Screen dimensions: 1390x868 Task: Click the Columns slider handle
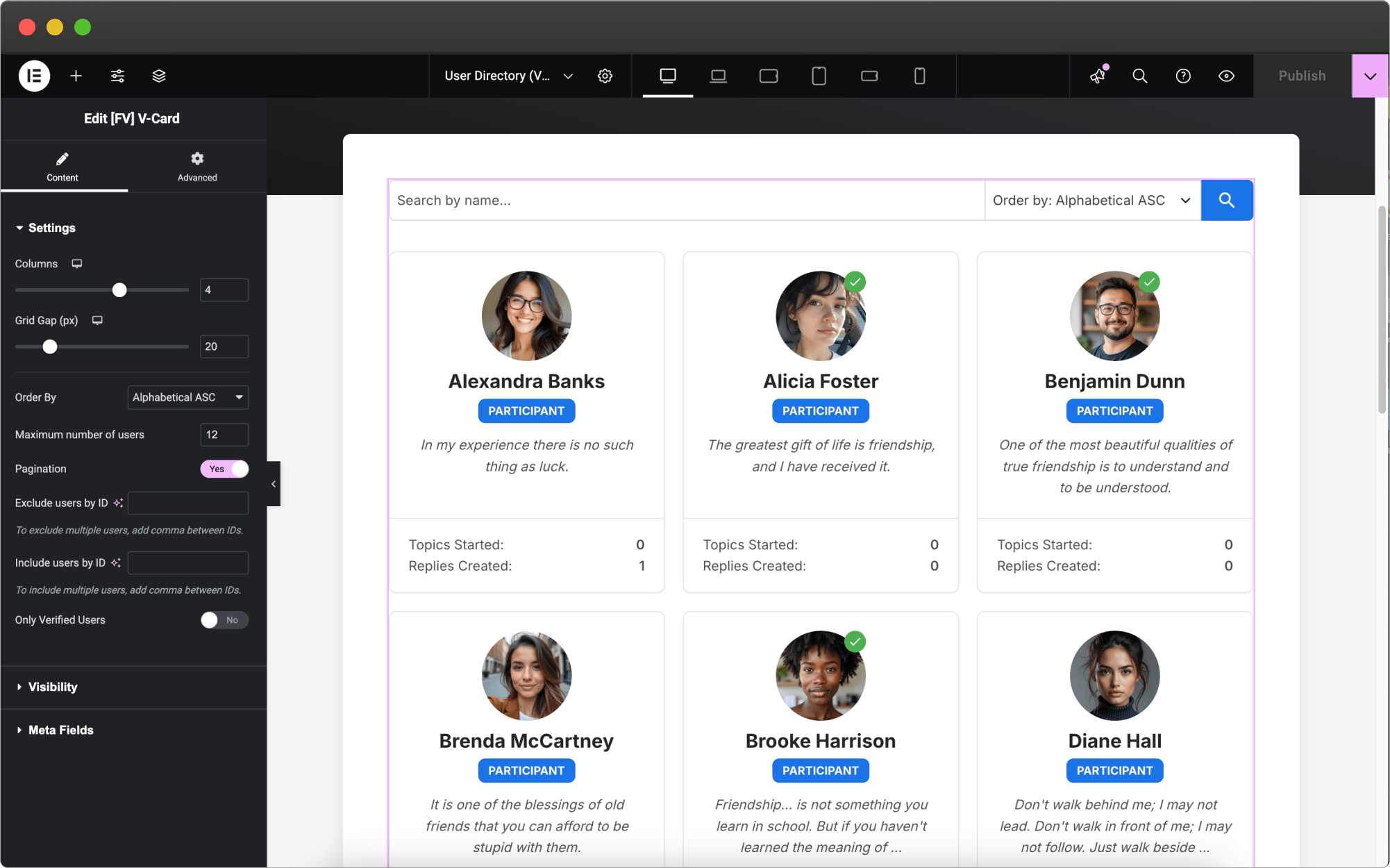119,290
